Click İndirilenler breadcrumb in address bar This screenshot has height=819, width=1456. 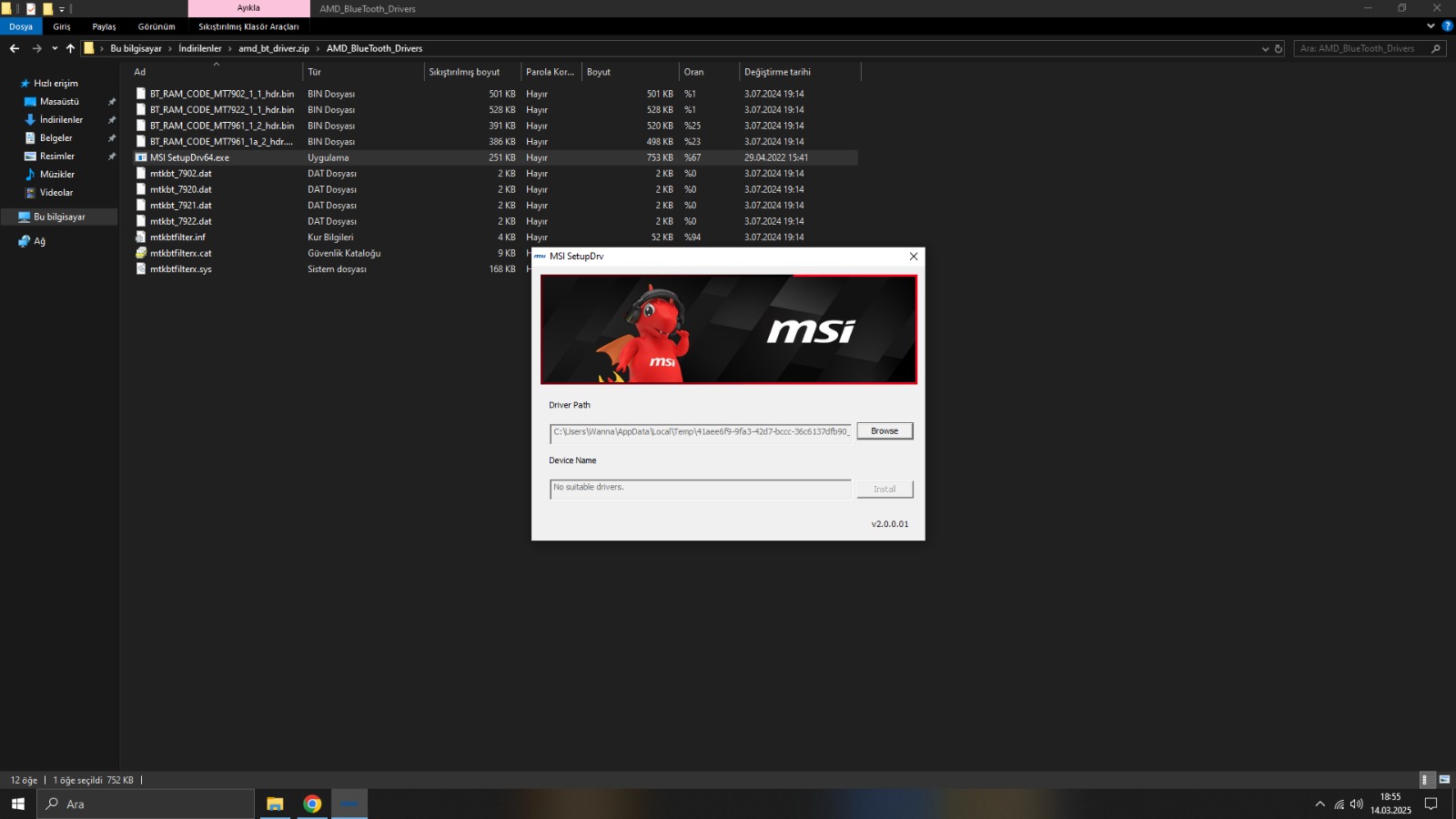[200, 48]
